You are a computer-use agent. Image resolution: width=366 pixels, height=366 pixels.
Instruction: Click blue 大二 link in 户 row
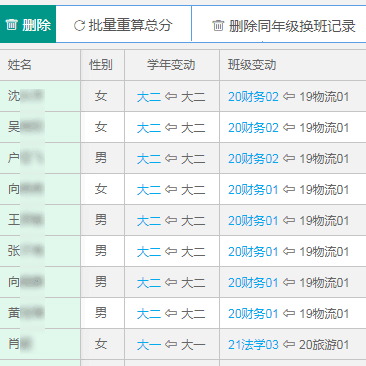149,159
